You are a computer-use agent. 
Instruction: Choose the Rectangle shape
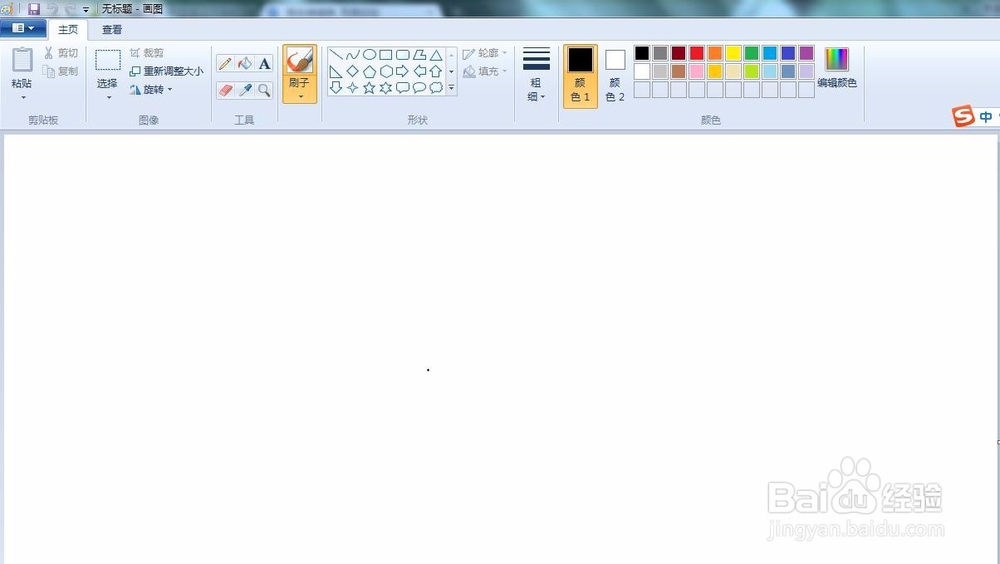(x=386, y=55)
